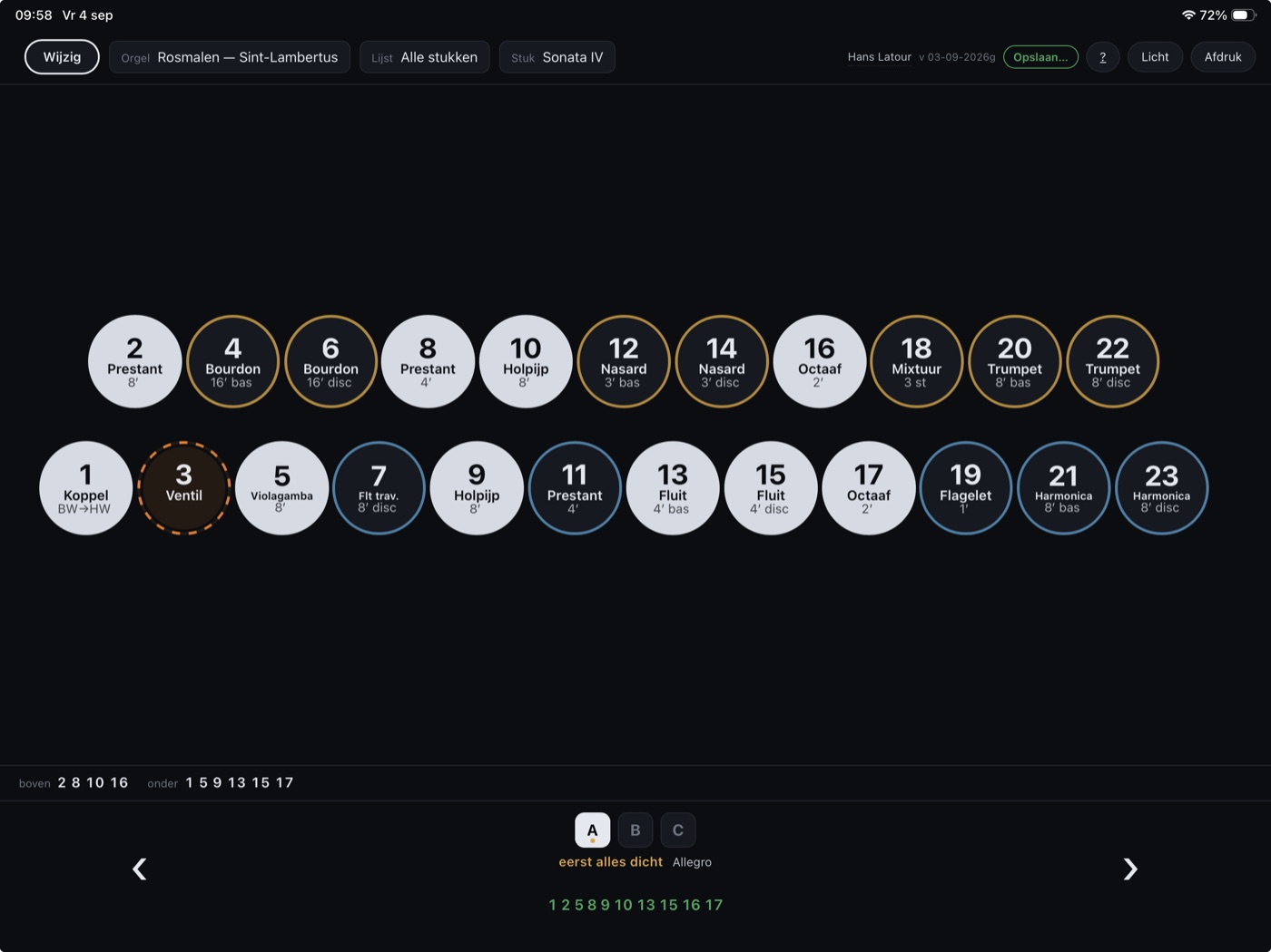1271x952 pixels.
Task: Click the Wijzig edit button
Action: (x=62, y=57)
